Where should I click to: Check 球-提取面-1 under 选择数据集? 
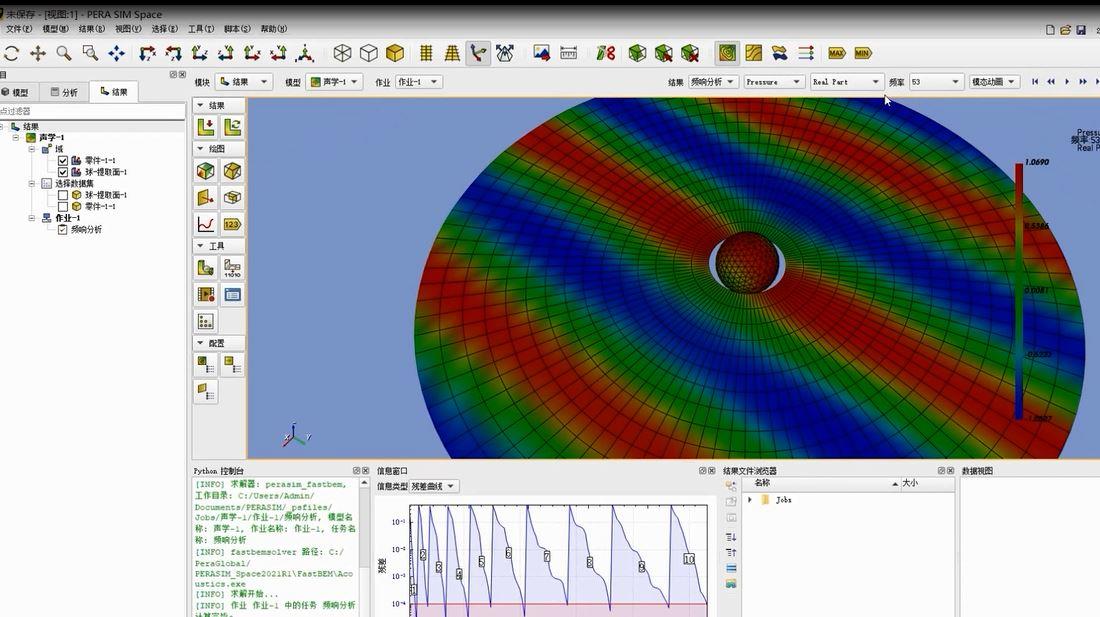click(x=63, y=195)
